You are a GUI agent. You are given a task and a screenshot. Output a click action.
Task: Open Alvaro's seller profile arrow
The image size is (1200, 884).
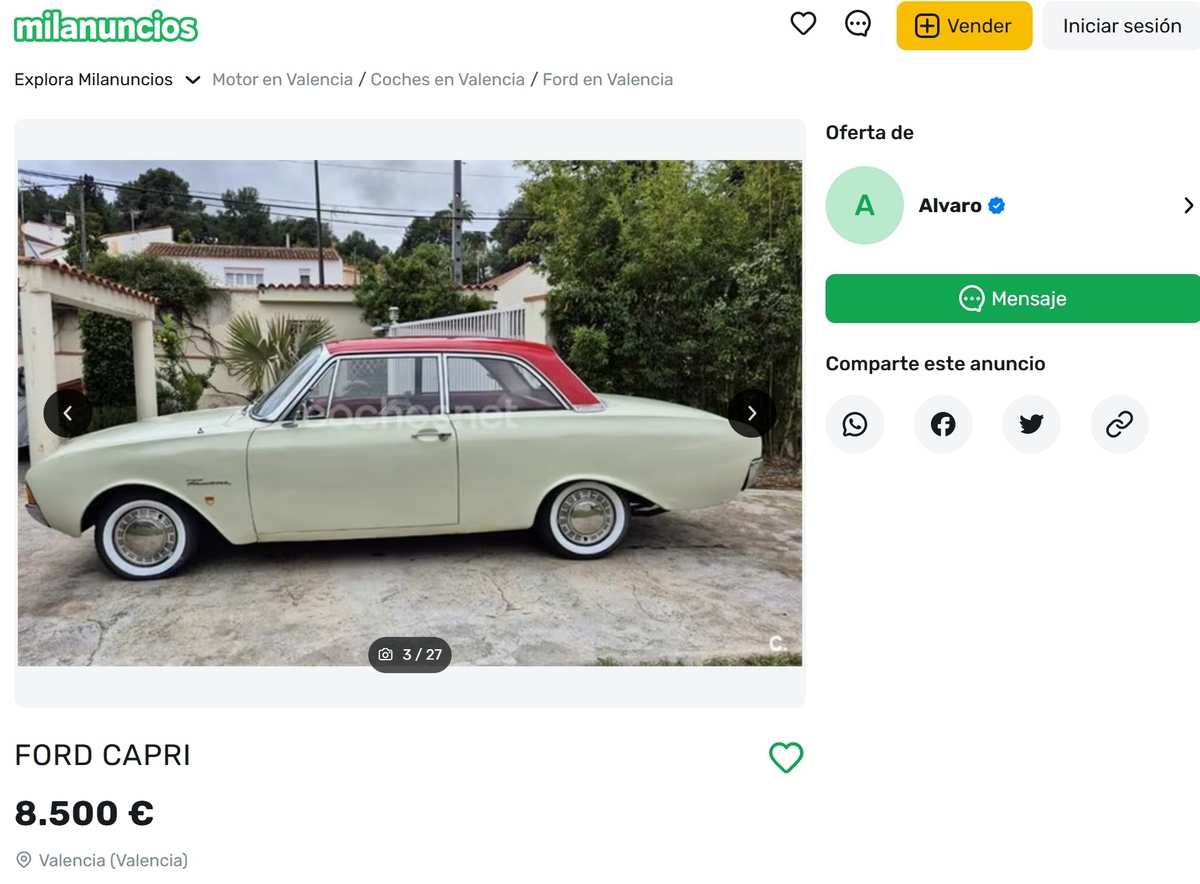pos(1188,205)
